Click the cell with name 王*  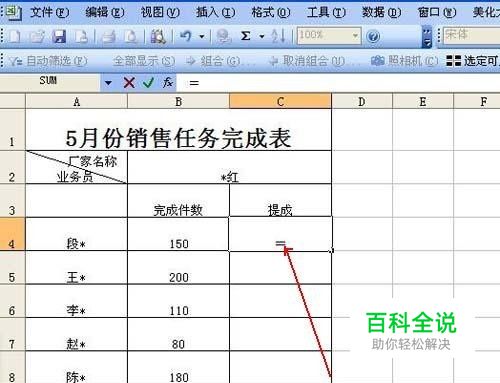click(76, 267)
